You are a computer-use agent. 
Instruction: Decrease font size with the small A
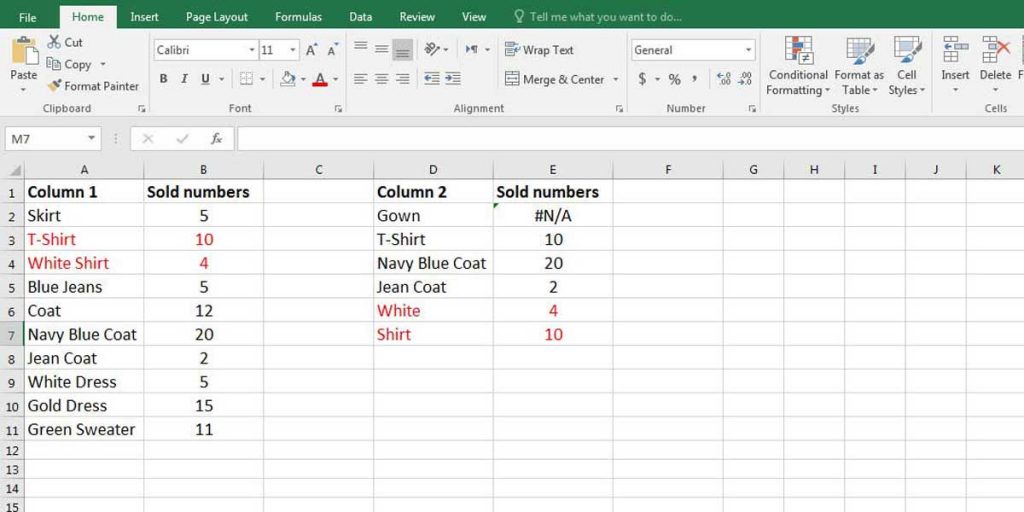click(x=332, y=50)
